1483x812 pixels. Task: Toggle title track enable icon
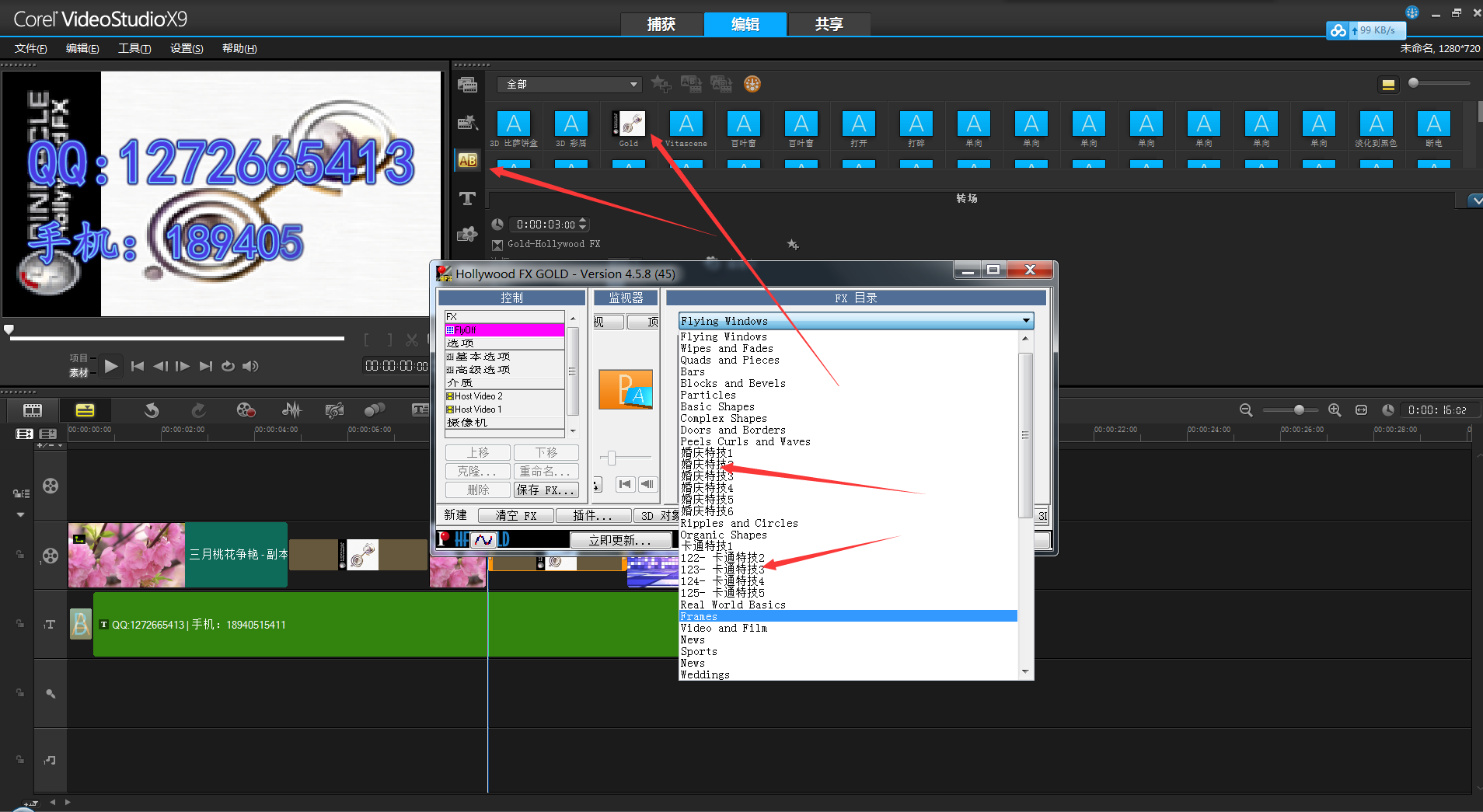[51, 625]
